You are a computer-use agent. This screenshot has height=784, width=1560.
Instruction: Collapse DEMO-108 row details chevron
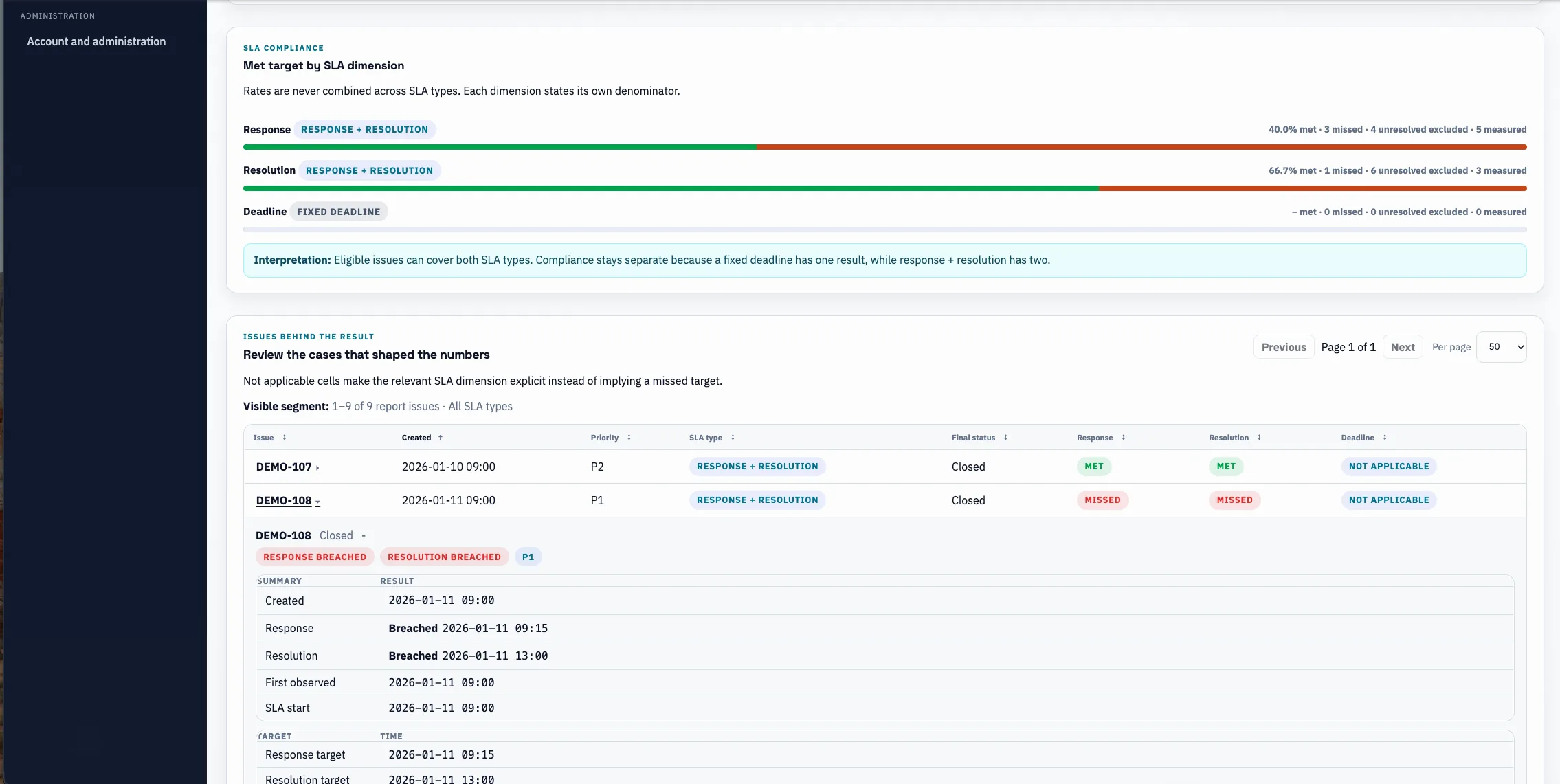[x=317, y=502]
